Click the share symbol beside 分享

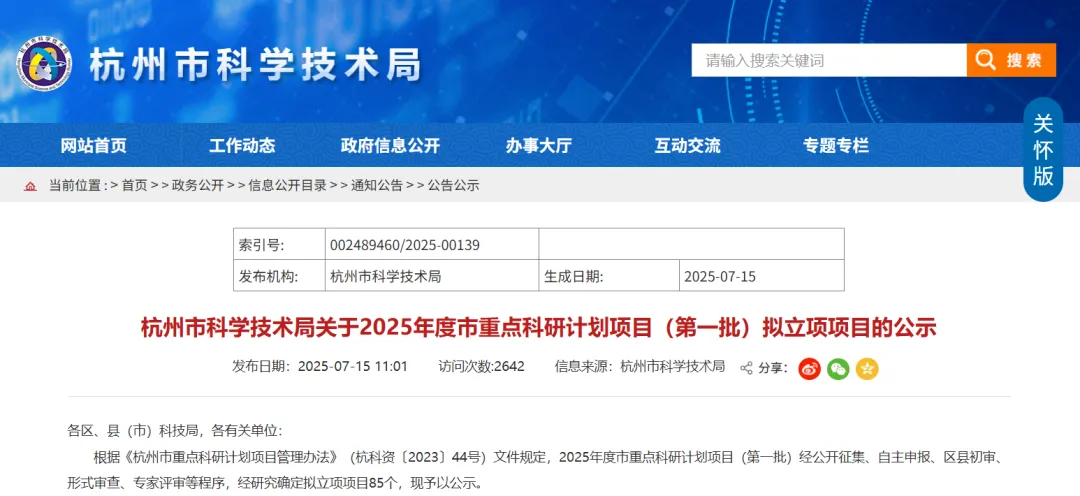pos(746,368)
